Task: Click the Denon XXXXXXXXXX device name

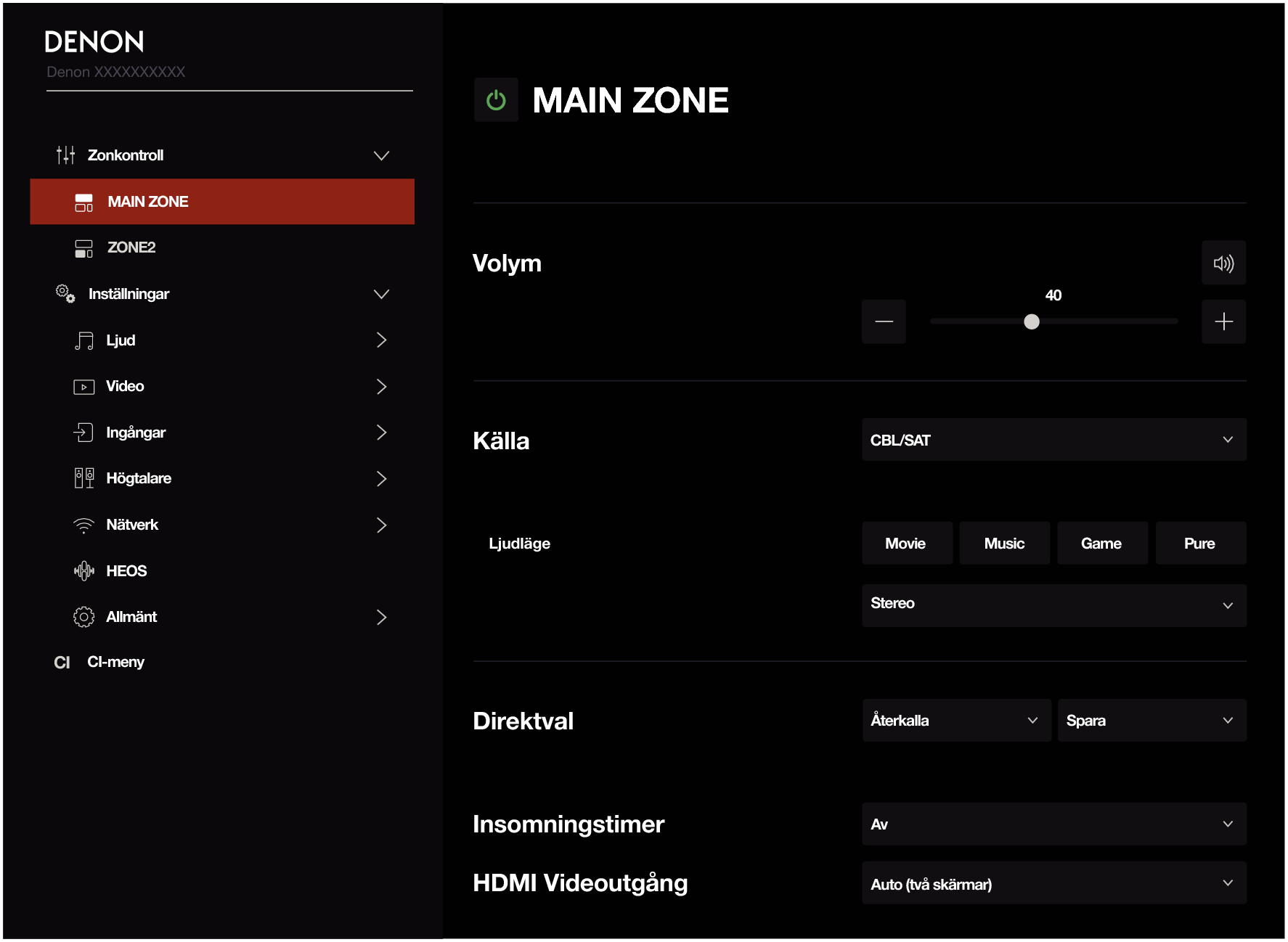Action: pyautogui.click(x=116, y=72)
